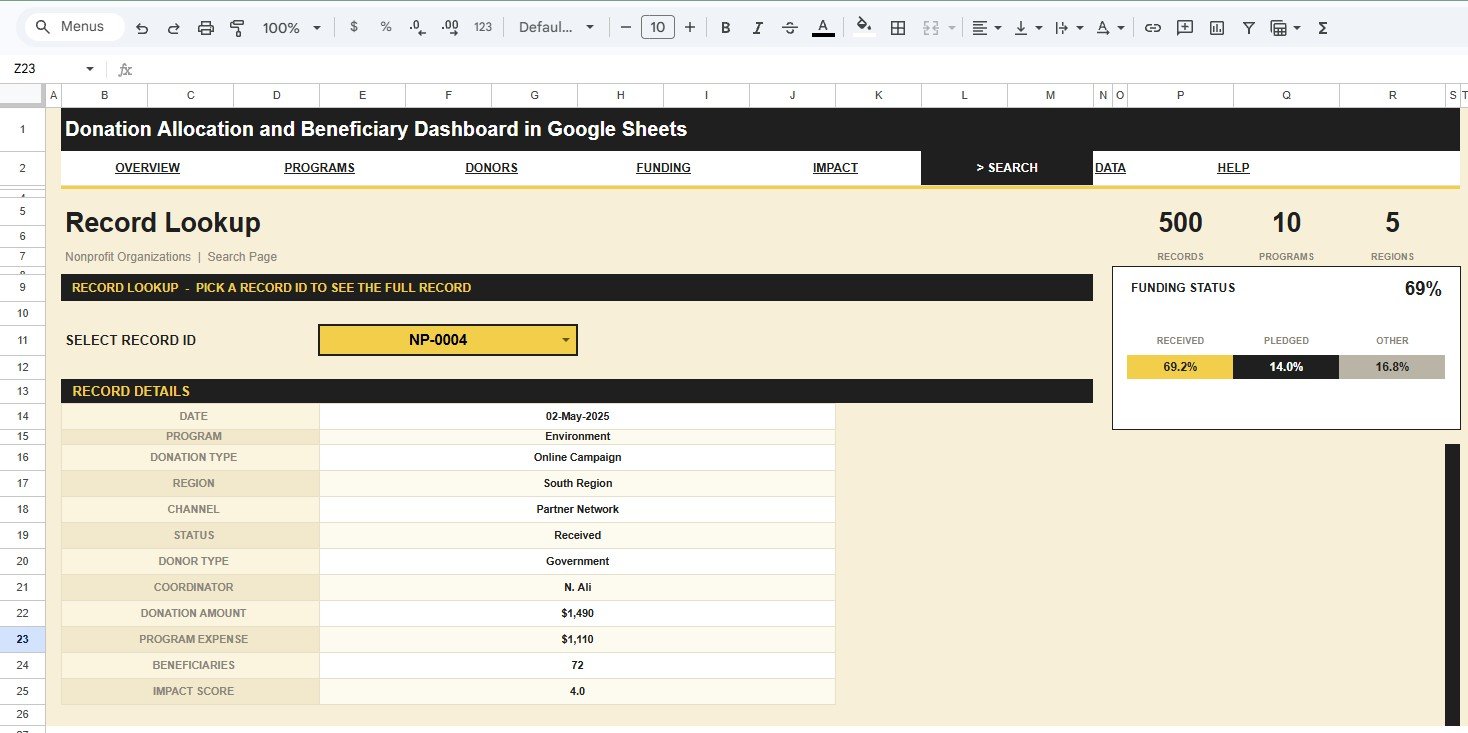The image size is (1468, 733).
Task: Open text rotation dropdown
Action: pyautogui.click(x=1110, y=28)
